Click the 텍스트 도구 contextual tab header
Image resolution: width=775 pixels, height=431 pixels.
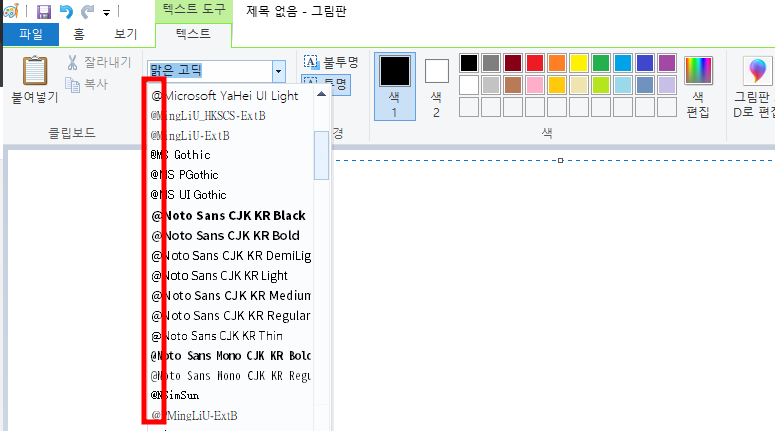(194, 10)
